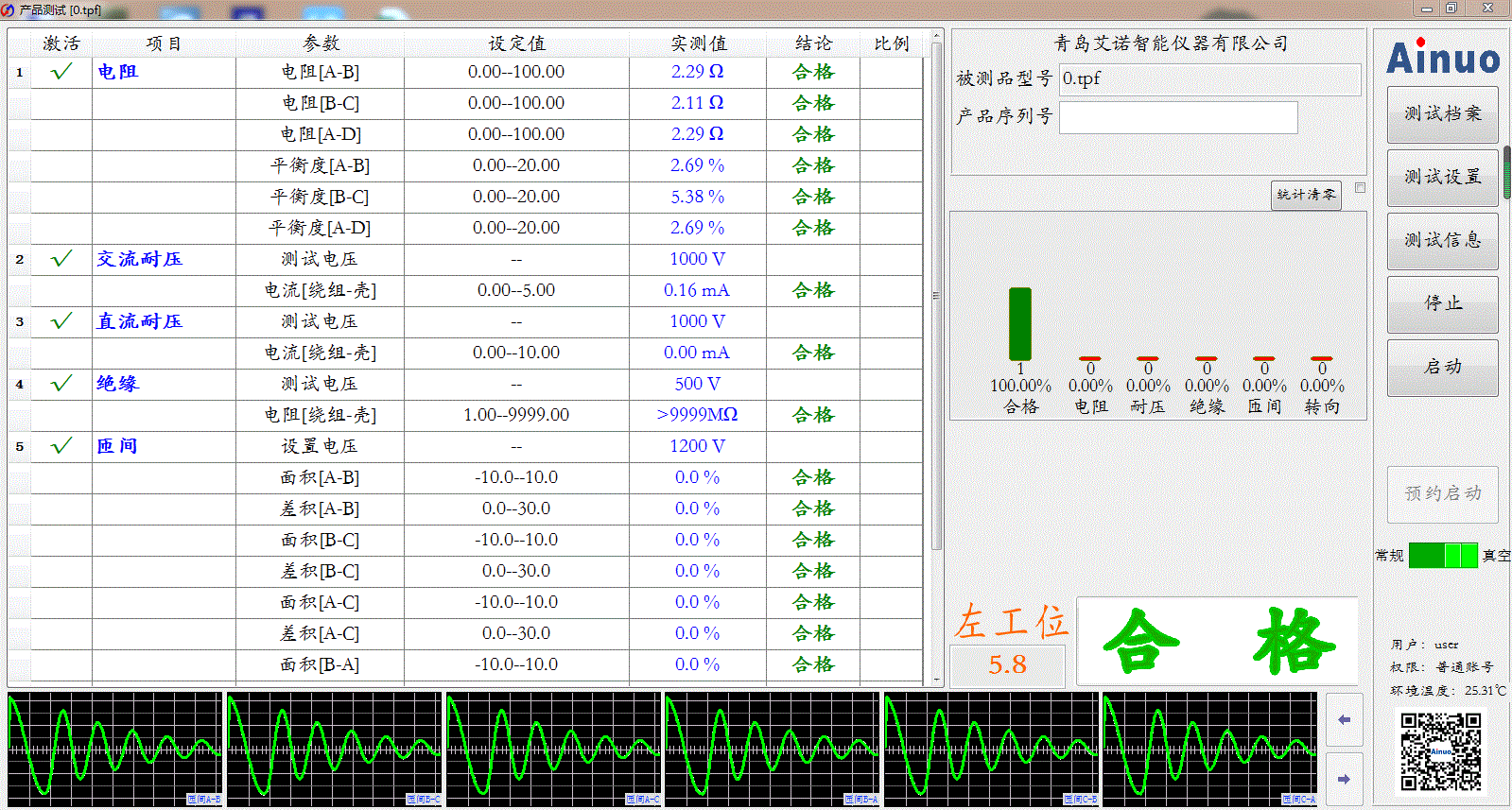Click the 统计清零 reset statistics button
The height and width of the screenshot is (810, 1512).
coord(1306,195)
